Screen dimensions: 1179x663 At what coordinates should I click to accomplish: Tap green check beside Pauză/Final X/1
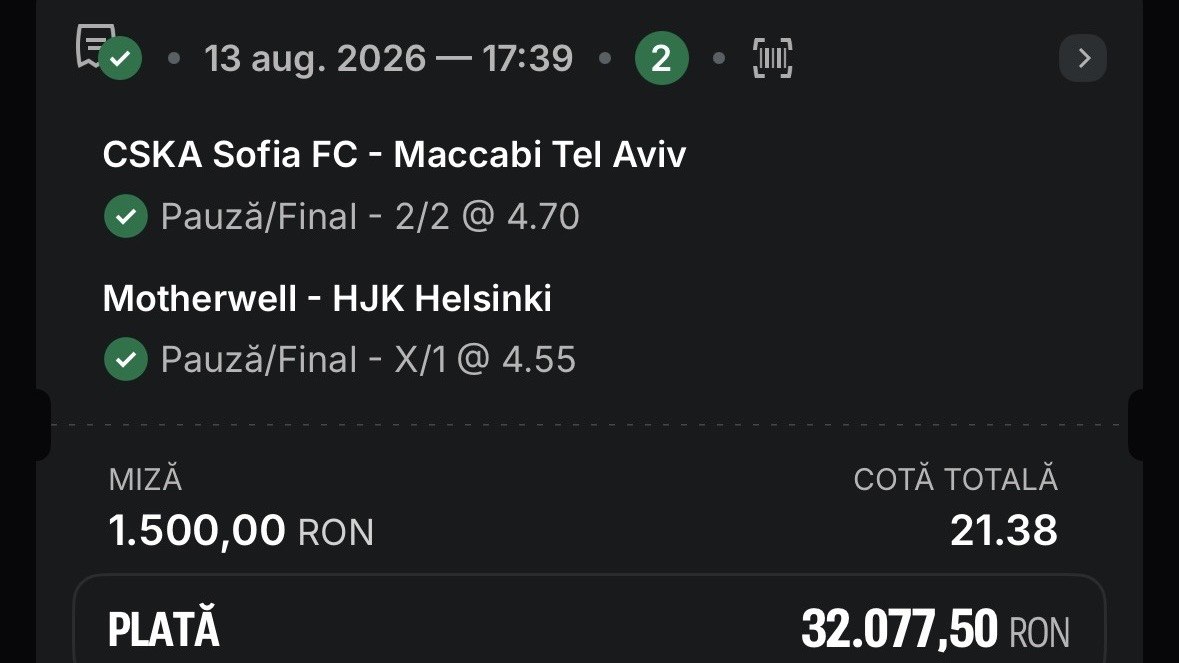[126, 359]
